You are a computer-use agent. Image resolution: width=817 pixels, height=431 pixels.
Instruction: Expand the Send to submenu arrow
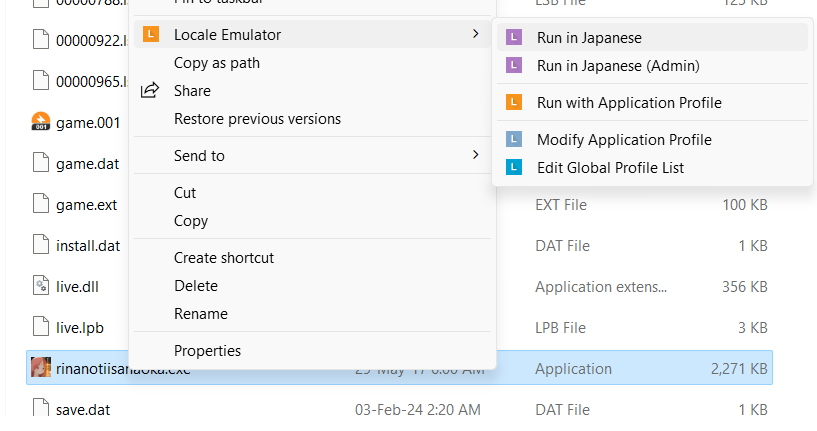(x=475, y=155)
